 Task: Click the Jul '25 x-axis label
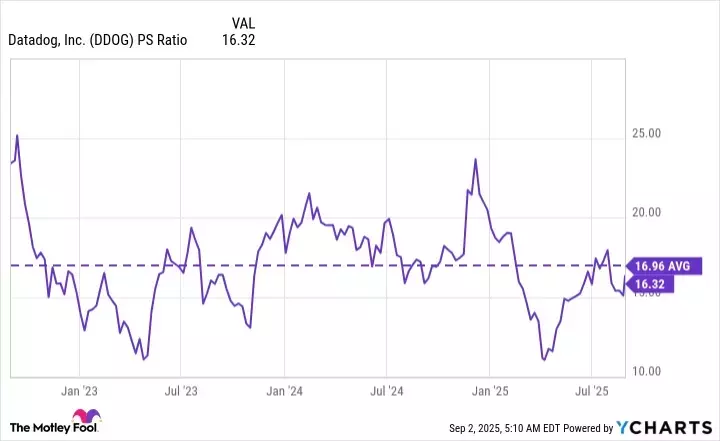pos(594,390)
